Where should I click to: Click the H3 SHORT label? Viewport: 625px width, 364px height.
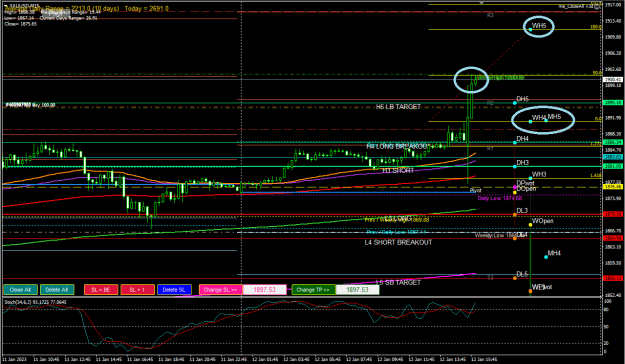(x=398, y=171)
